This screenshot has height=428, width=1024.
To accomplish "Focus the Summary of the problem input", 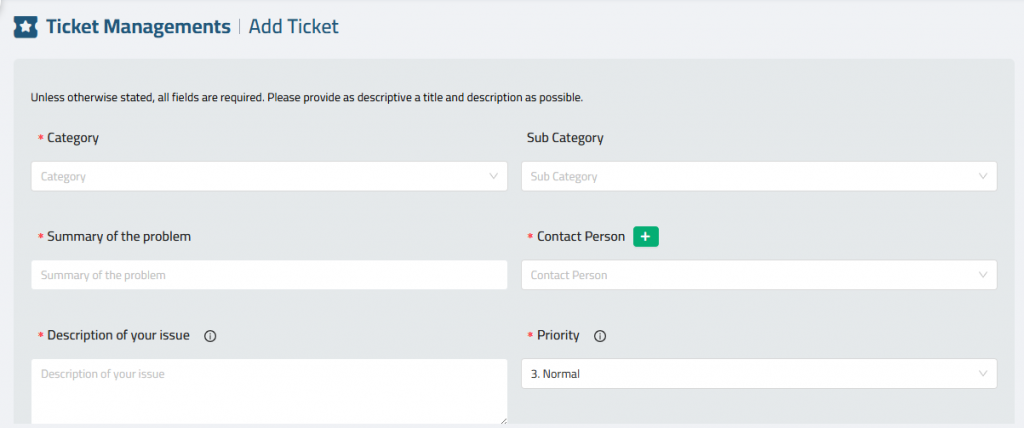I will pyautogui.click(x=269, y=275).
